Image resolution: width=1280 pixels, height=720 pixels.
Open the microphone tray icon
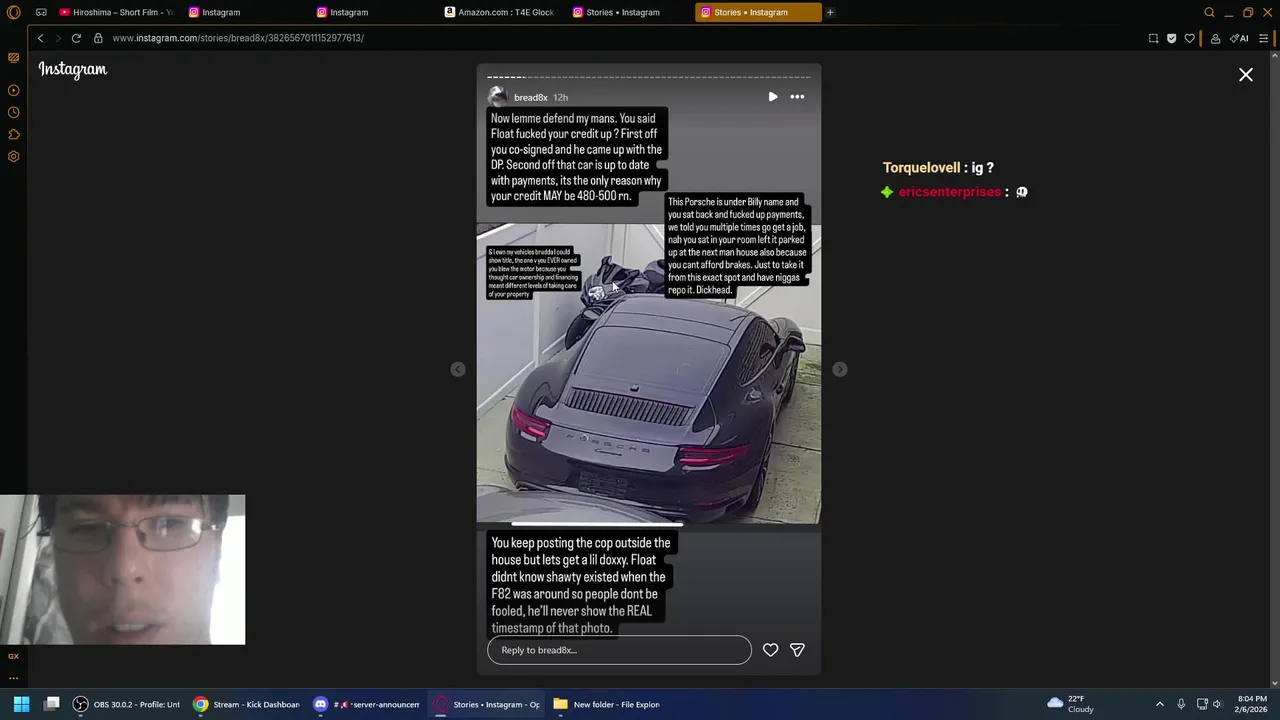pyautogui.click(x=1181, y=704)
